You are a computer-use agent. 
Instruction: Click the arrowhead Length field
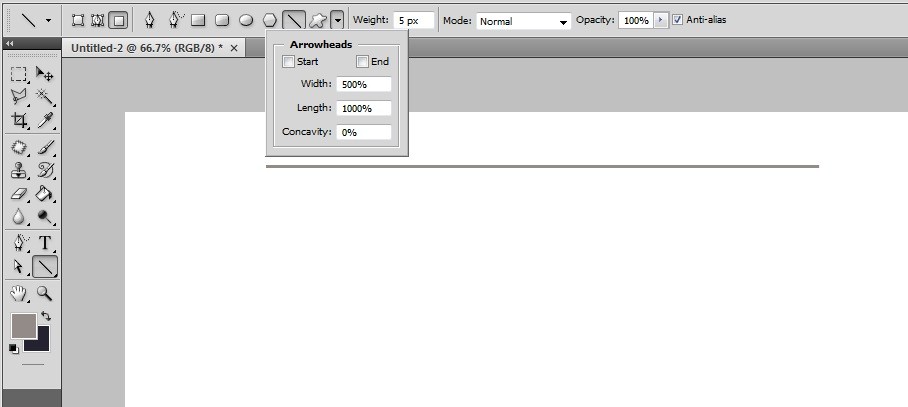(x=364, y=108)
